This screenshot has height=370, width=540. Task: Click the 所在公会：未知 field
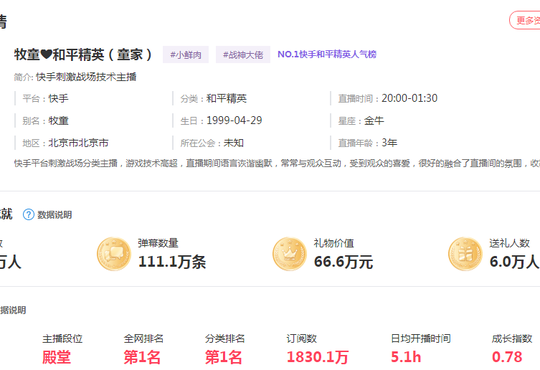coord(212,143)
